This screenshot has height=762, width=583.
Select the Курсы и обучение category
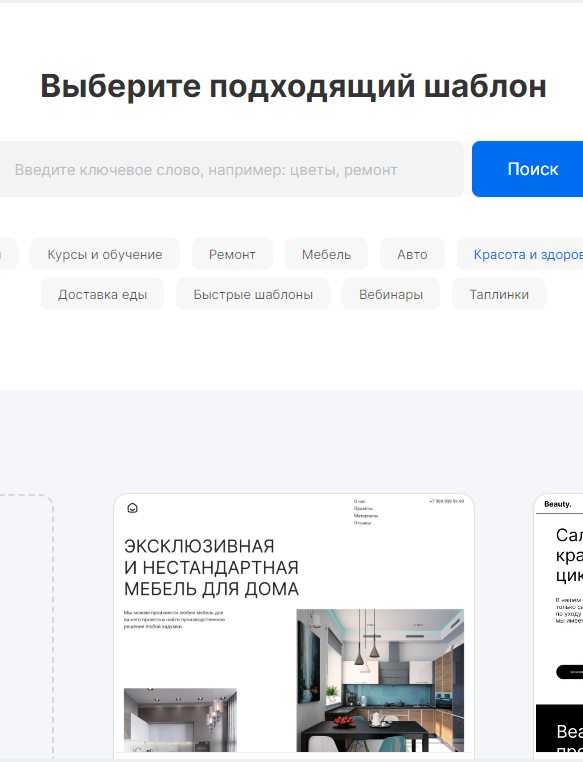(x=105, y=254)
